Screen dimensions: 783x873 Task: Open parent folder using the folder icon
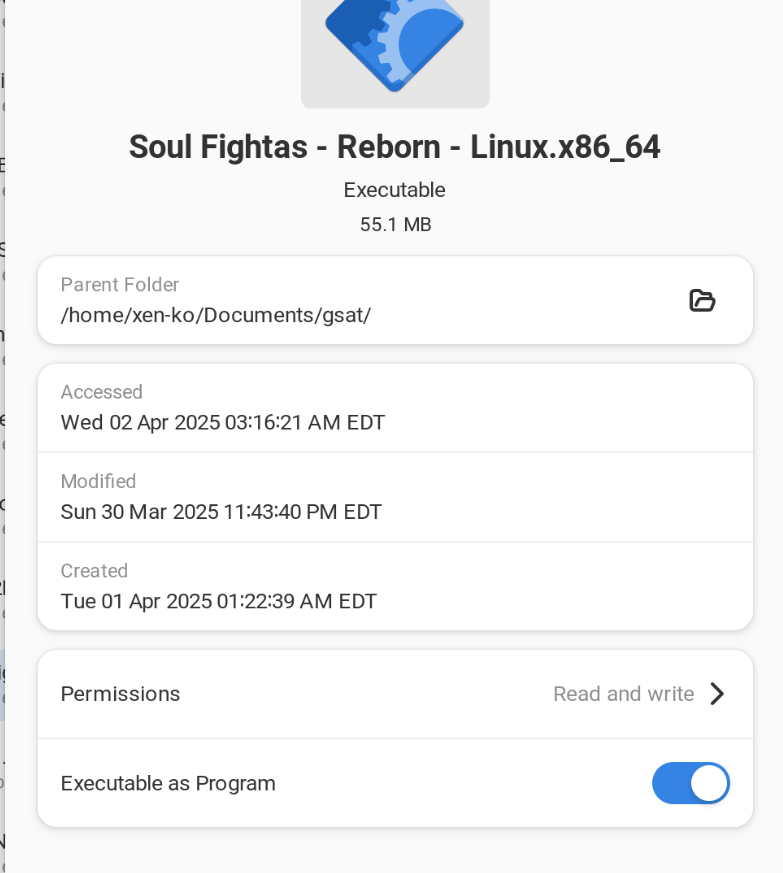tap(702, 301)
